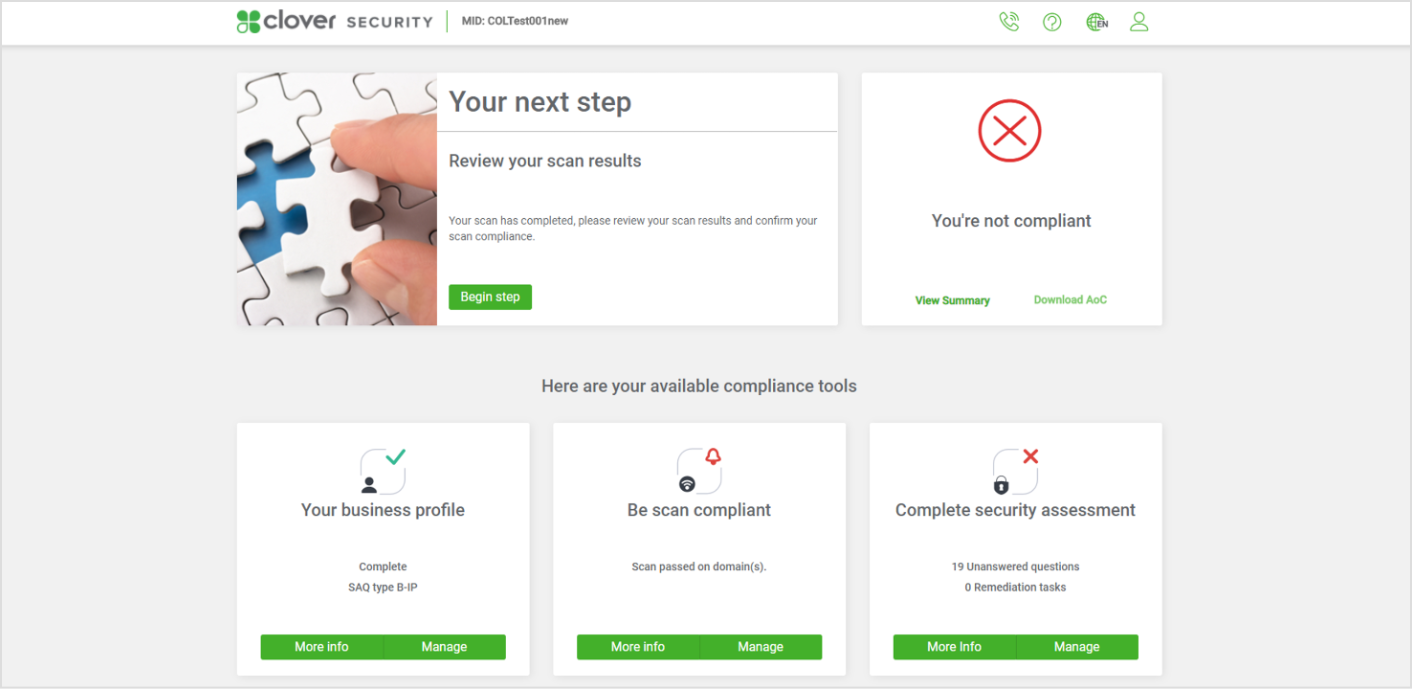Click the puzzle piece image thumbnail
Image resolution: width=1412 pixels, height=689 pixels.
(337, 199)
